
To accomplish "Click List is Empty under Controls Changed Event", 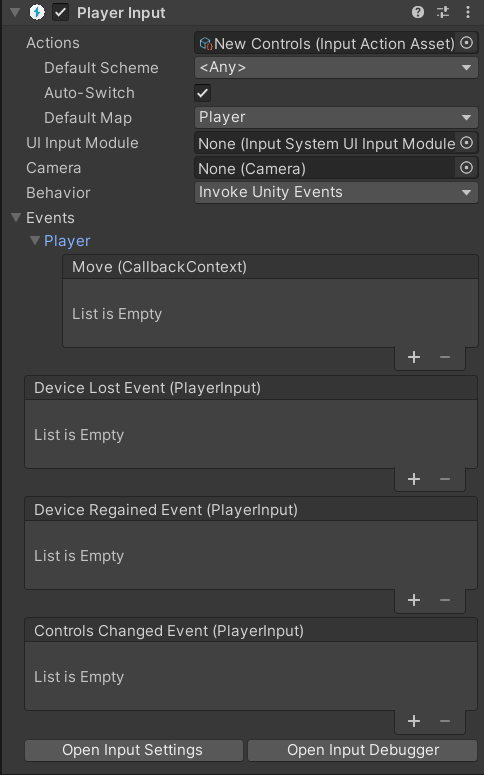I will 79,677.
